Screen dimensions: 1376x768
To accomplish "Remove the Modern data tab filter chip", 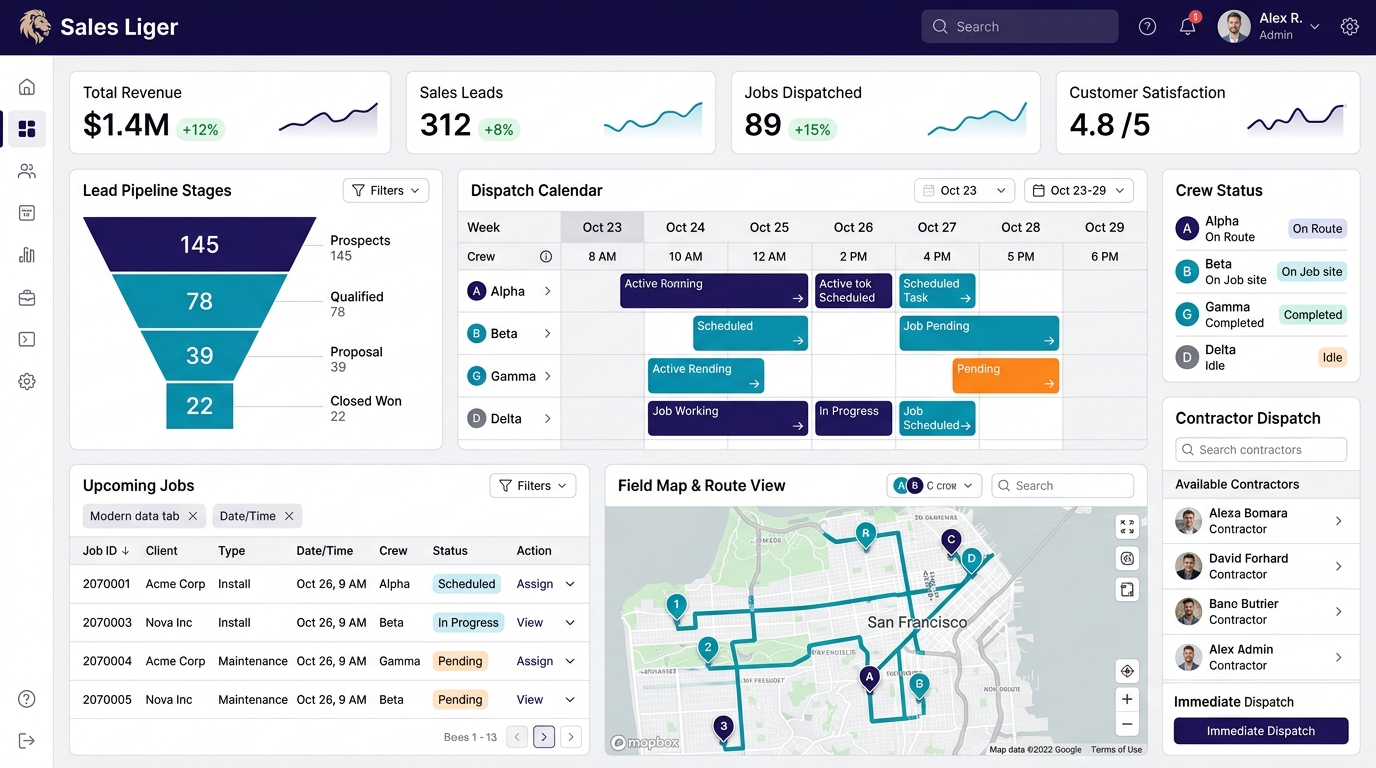I will click(x=193, y=516).
